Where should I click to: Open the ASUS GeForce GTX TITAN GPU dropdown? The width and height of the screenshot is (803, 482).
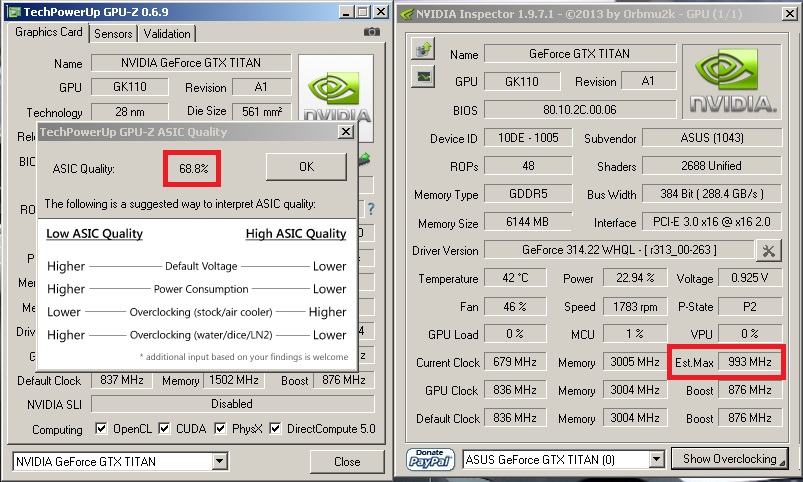click(656, 459)
